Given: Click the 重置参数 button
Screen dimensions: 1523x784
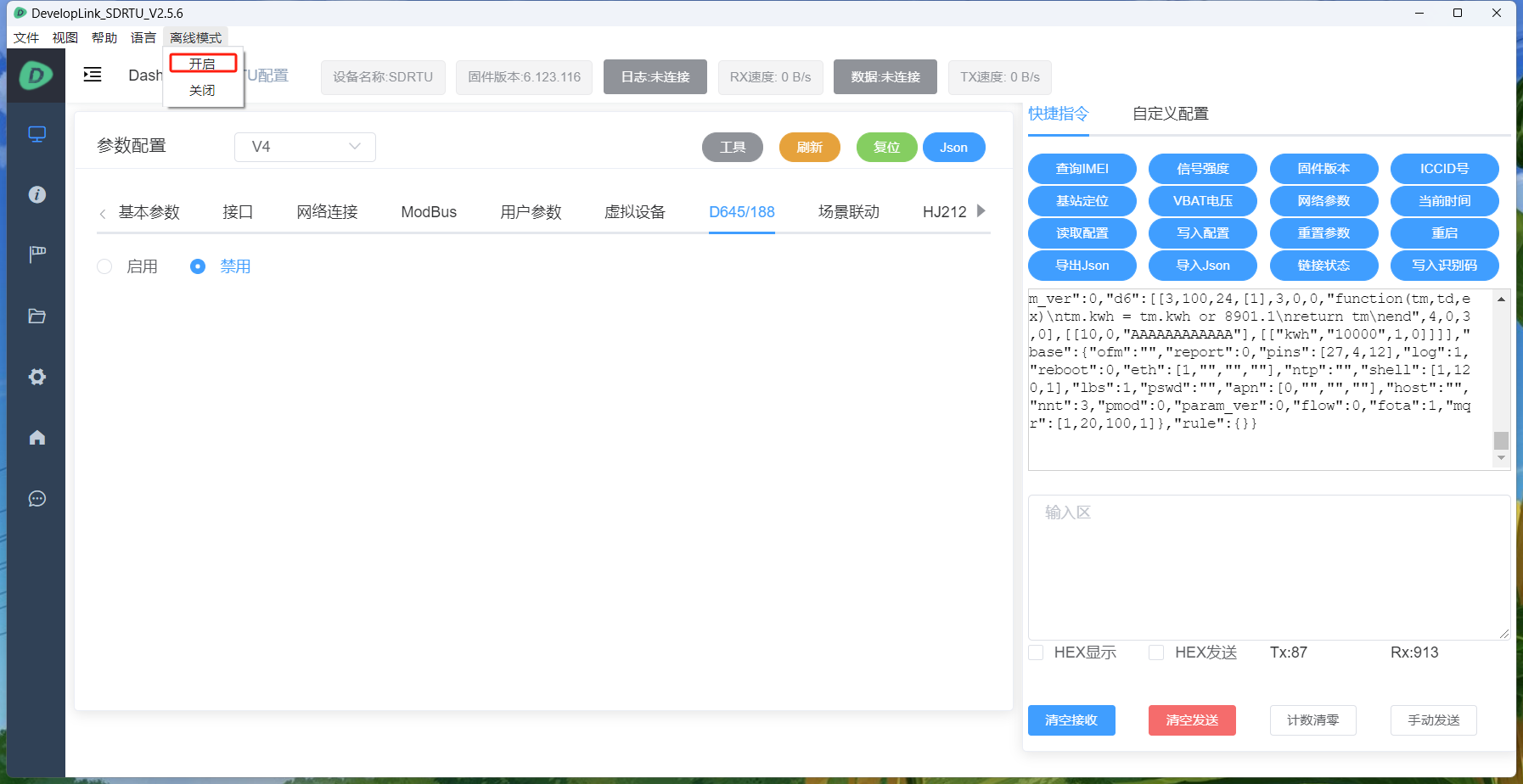Looking at the screenshot, I should coord(1324,233).
